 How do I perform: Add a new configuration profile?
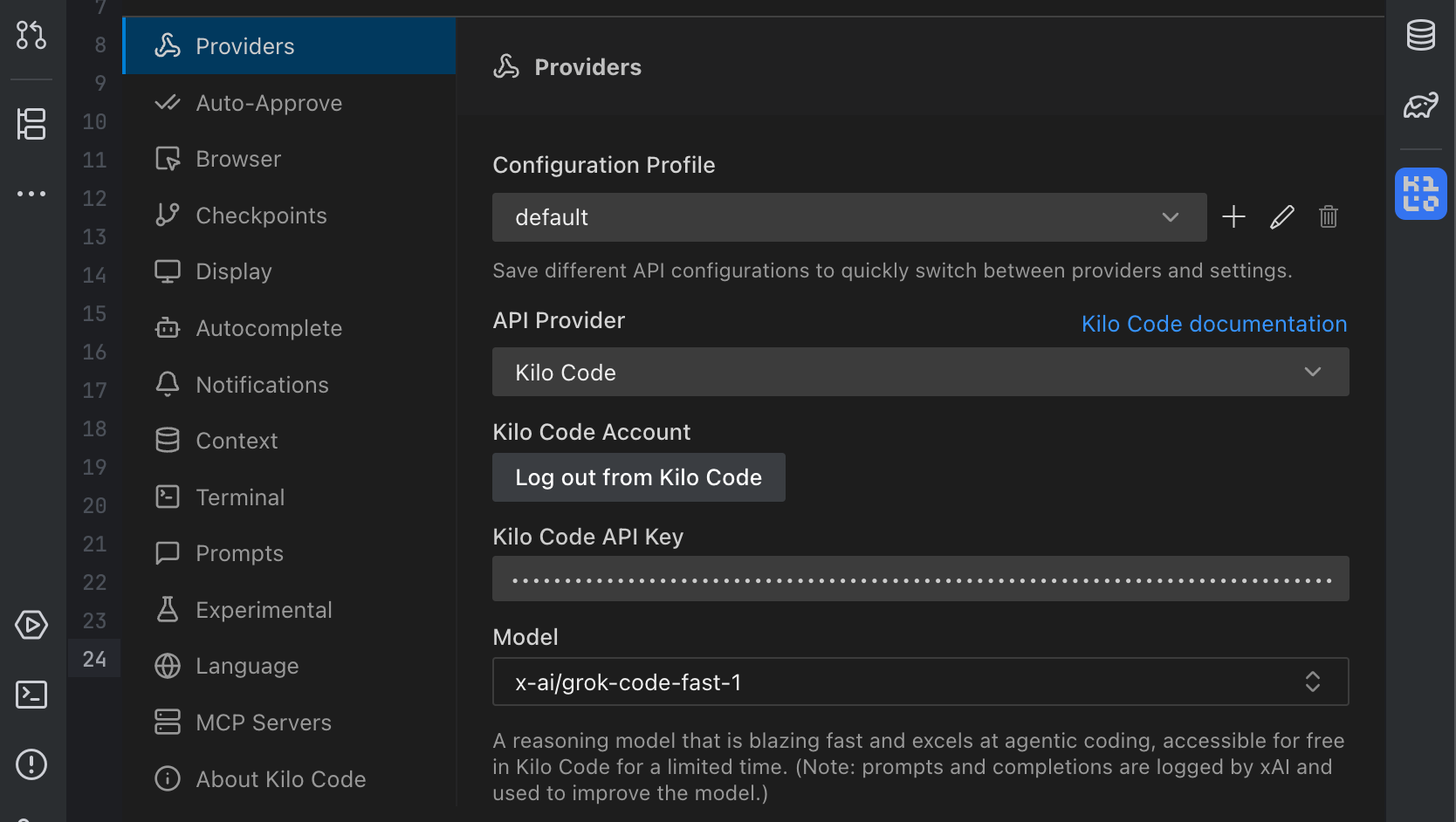[1233, 216]
